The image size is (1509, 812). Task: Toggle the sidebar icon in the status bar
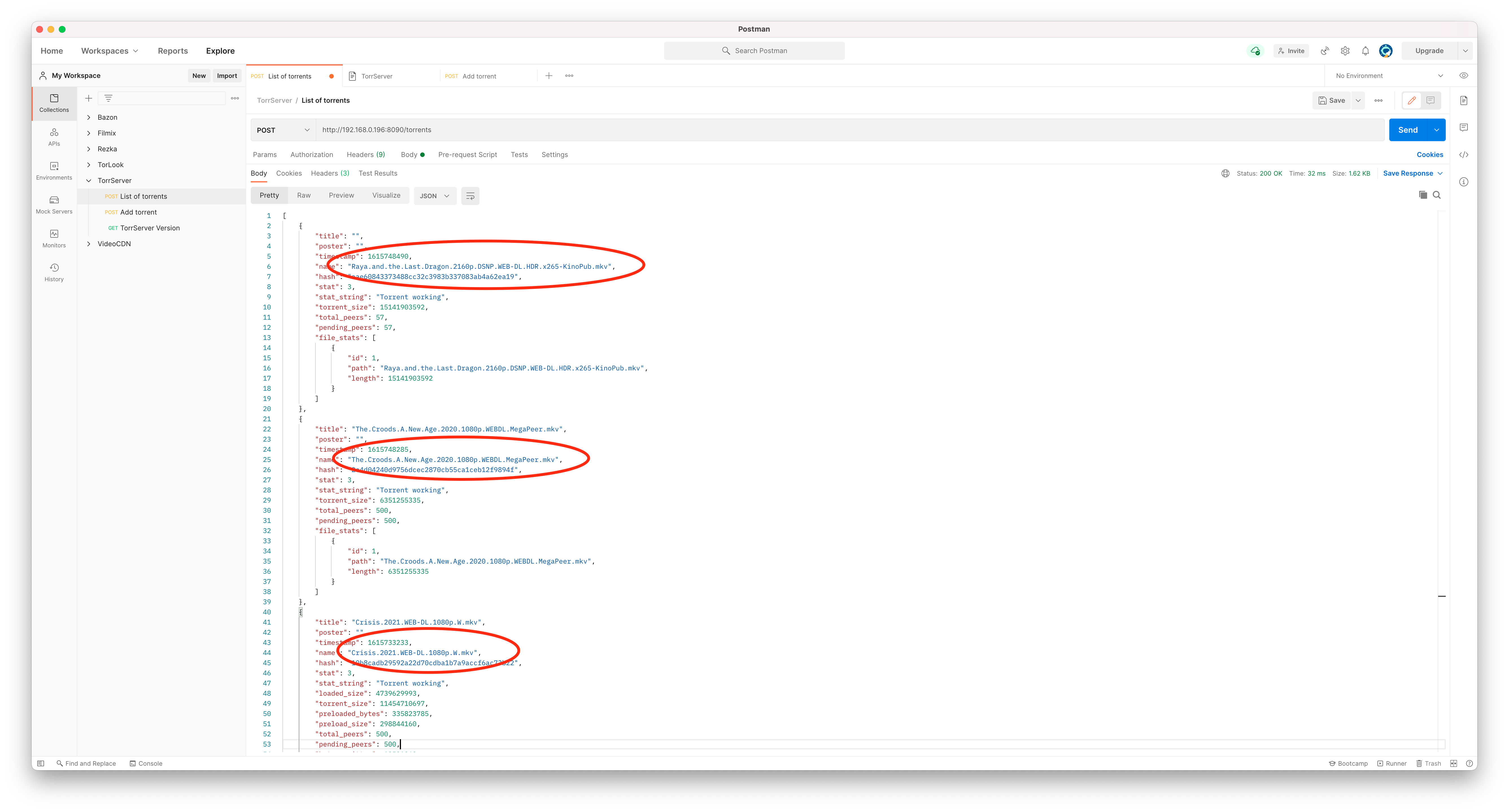[40, 763]
